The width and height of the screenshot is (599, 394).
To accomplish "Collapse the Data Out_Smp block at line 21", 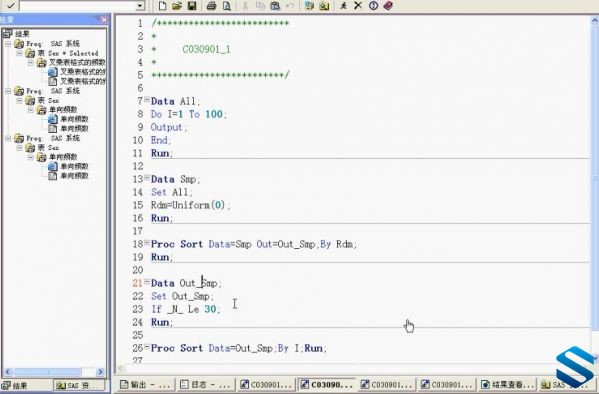I will pyautogui.click(x=147, y=282).
